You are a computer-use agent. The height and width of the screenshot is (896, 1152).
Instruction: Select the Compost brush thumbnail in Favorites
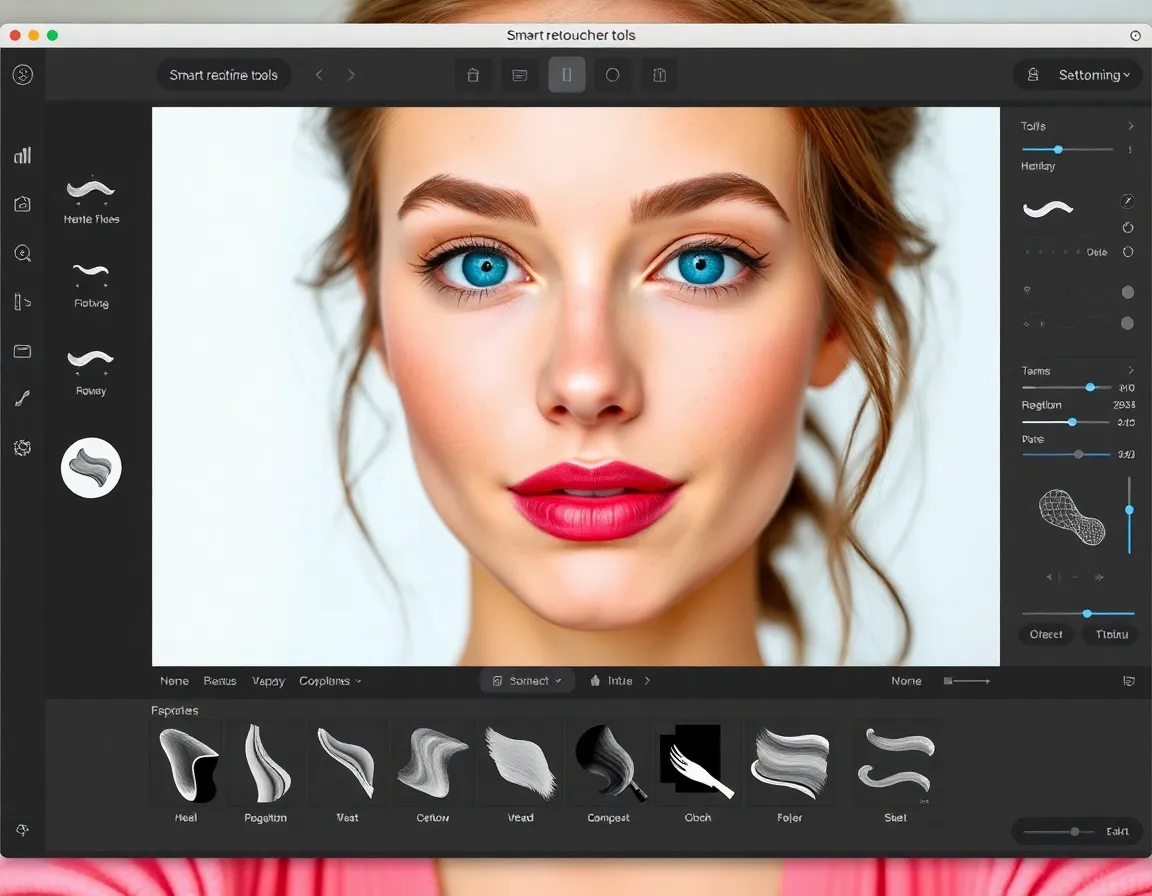click(x=608, y=762)
